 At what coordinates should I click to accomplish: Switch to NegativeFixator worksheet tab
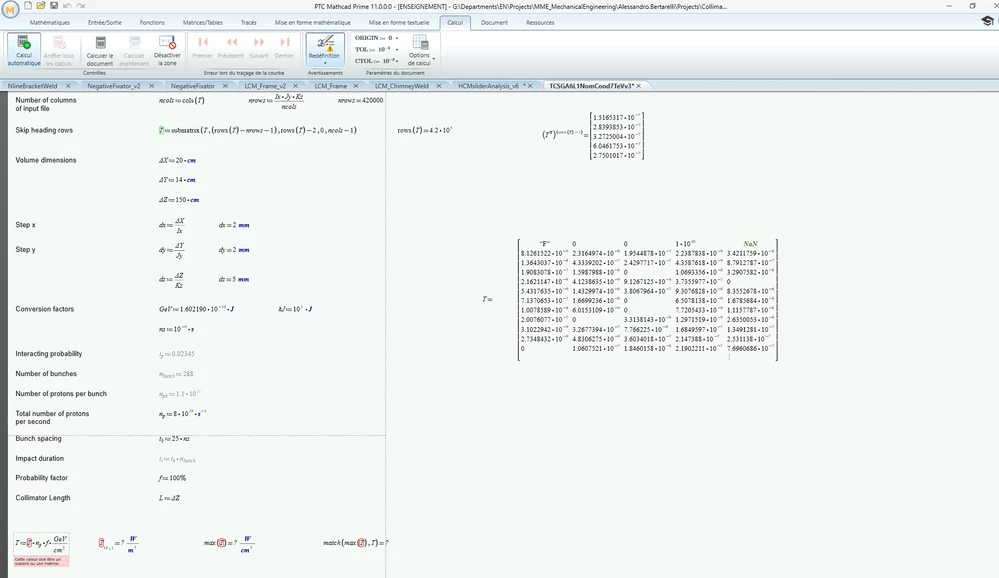(x=192, y=86)
